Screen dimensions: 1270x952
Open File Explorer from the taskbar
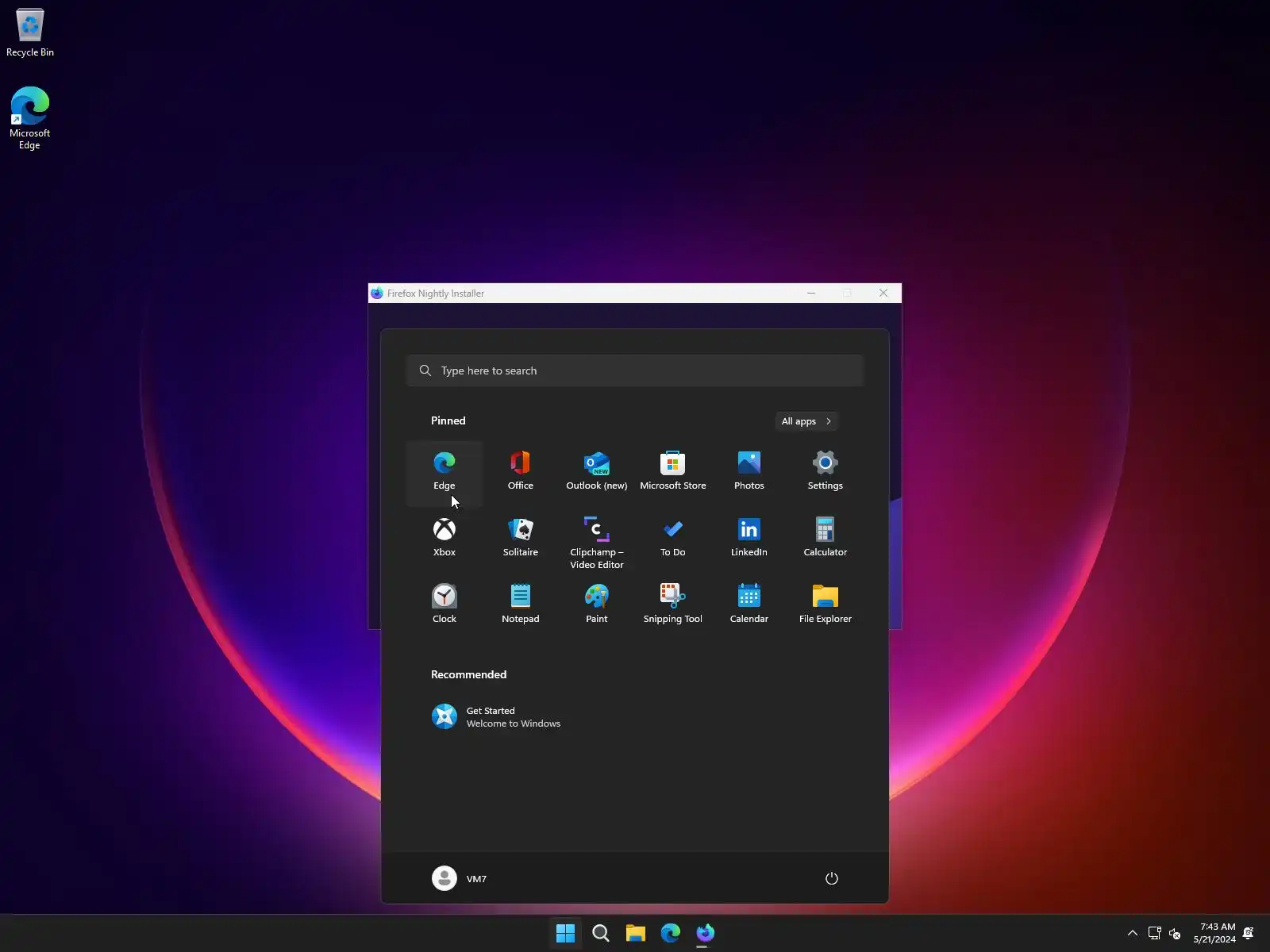[636, 933]
